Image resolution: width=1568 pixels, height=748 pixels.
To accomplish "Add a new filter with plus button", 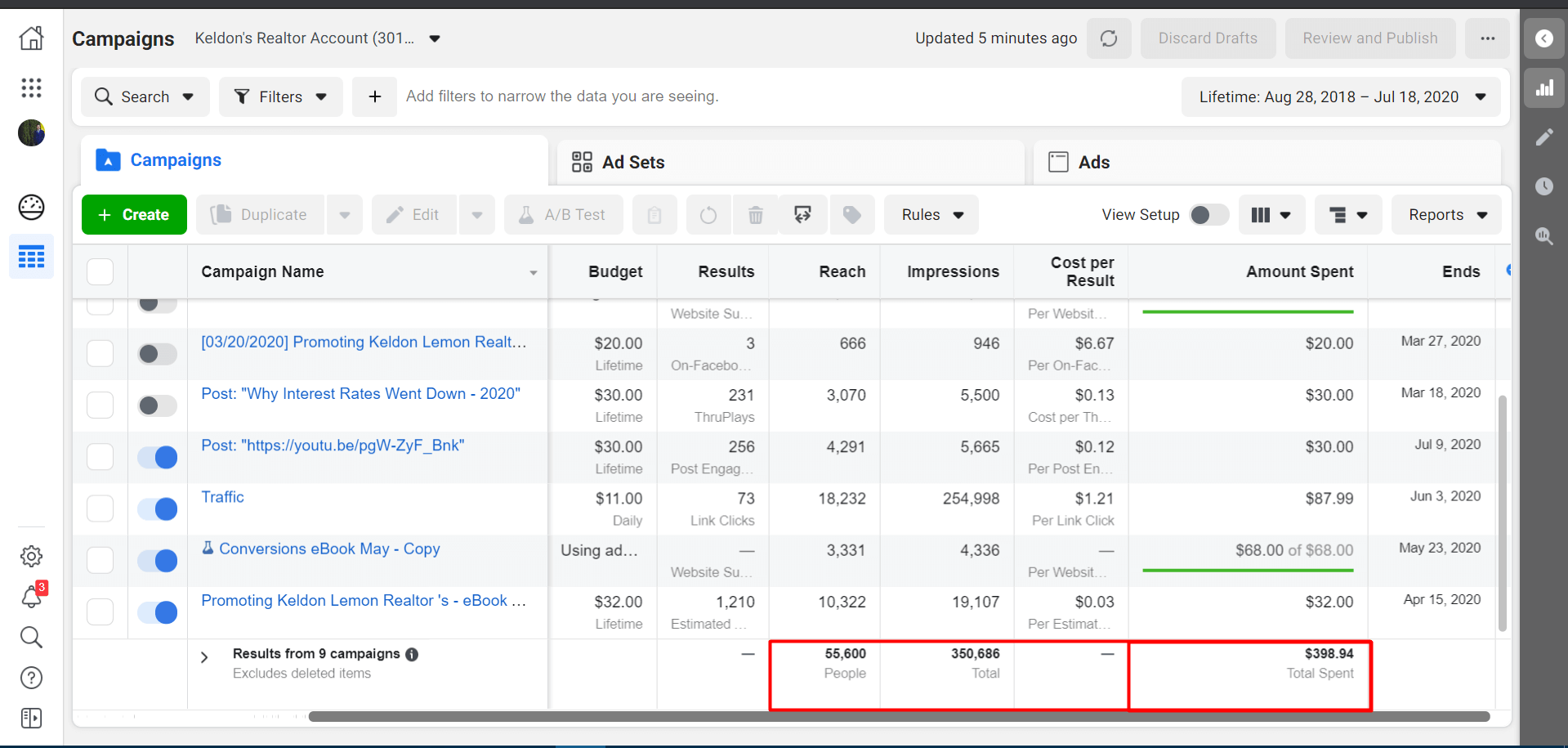I will point(374,96).
